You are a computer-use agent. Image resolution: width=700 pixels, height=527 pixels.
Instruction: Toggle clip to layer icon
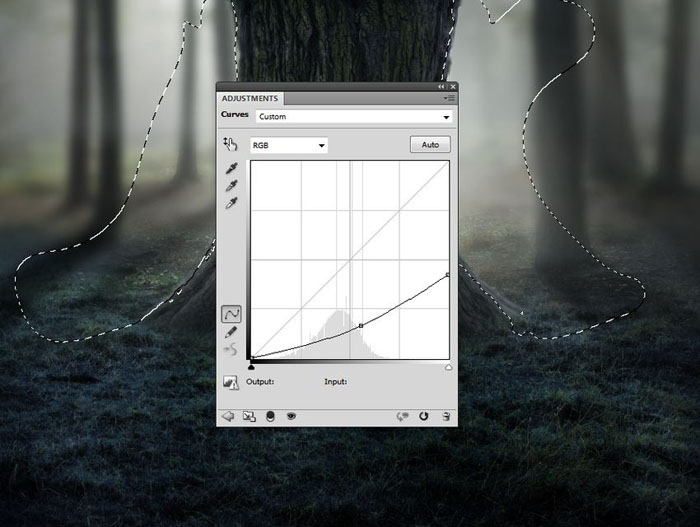pos(270,416)
